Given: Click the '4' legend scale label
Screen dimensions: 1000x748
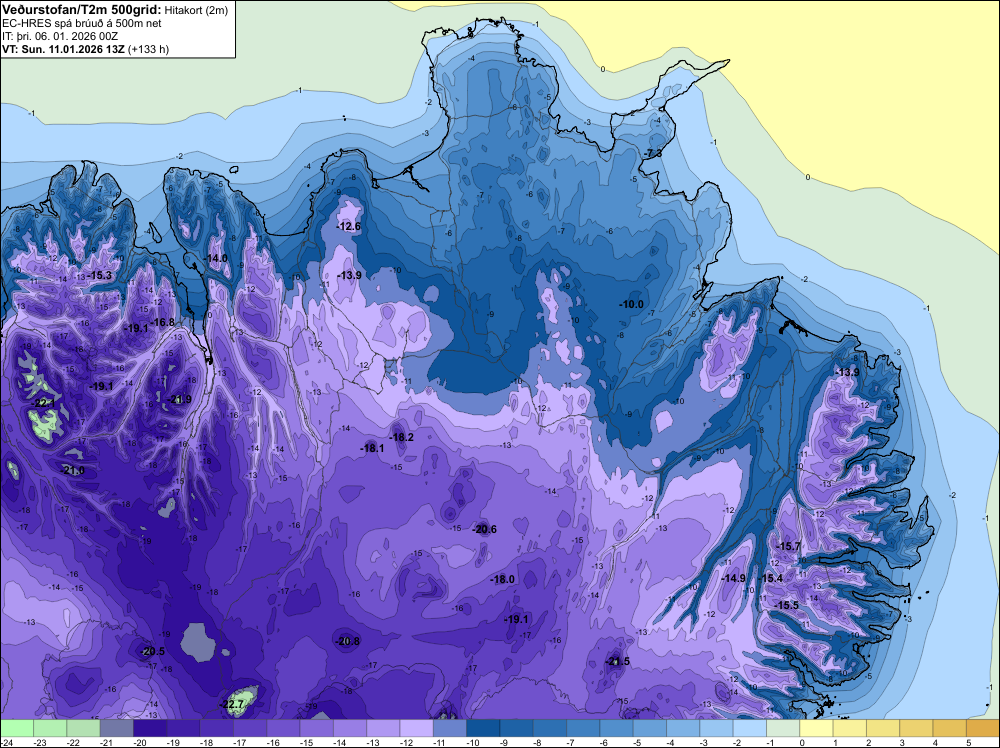Looking at the screenshot, I should click(935, 742).
